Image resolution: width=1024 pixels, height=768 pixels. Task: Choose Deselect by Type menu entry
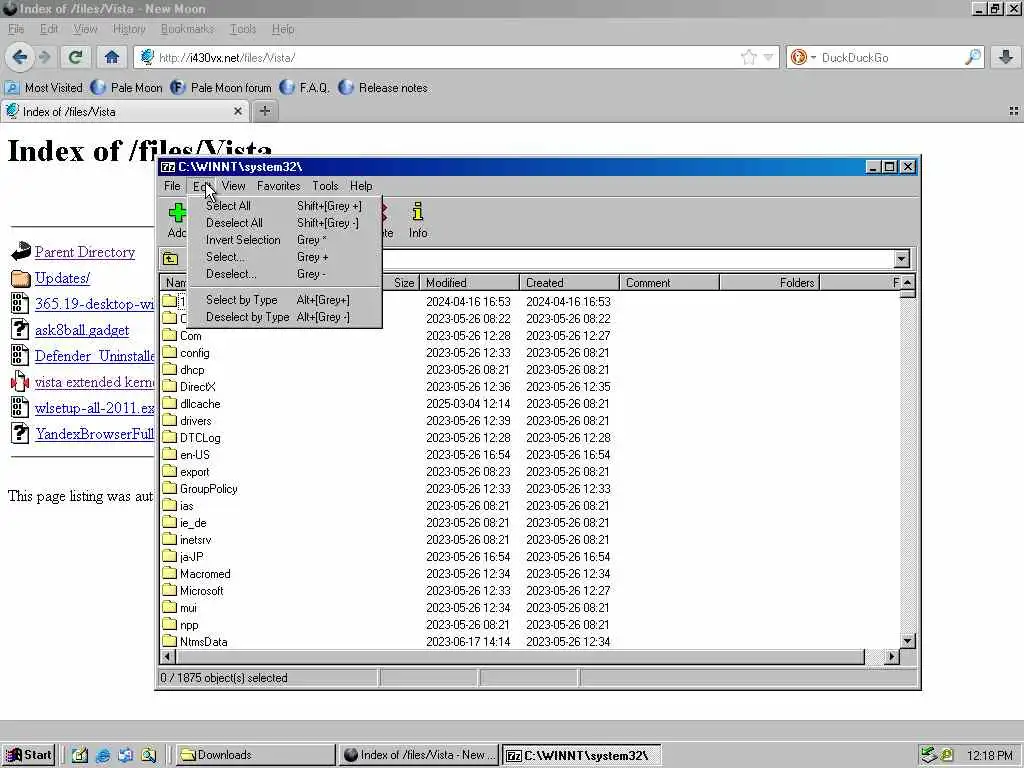284,317
